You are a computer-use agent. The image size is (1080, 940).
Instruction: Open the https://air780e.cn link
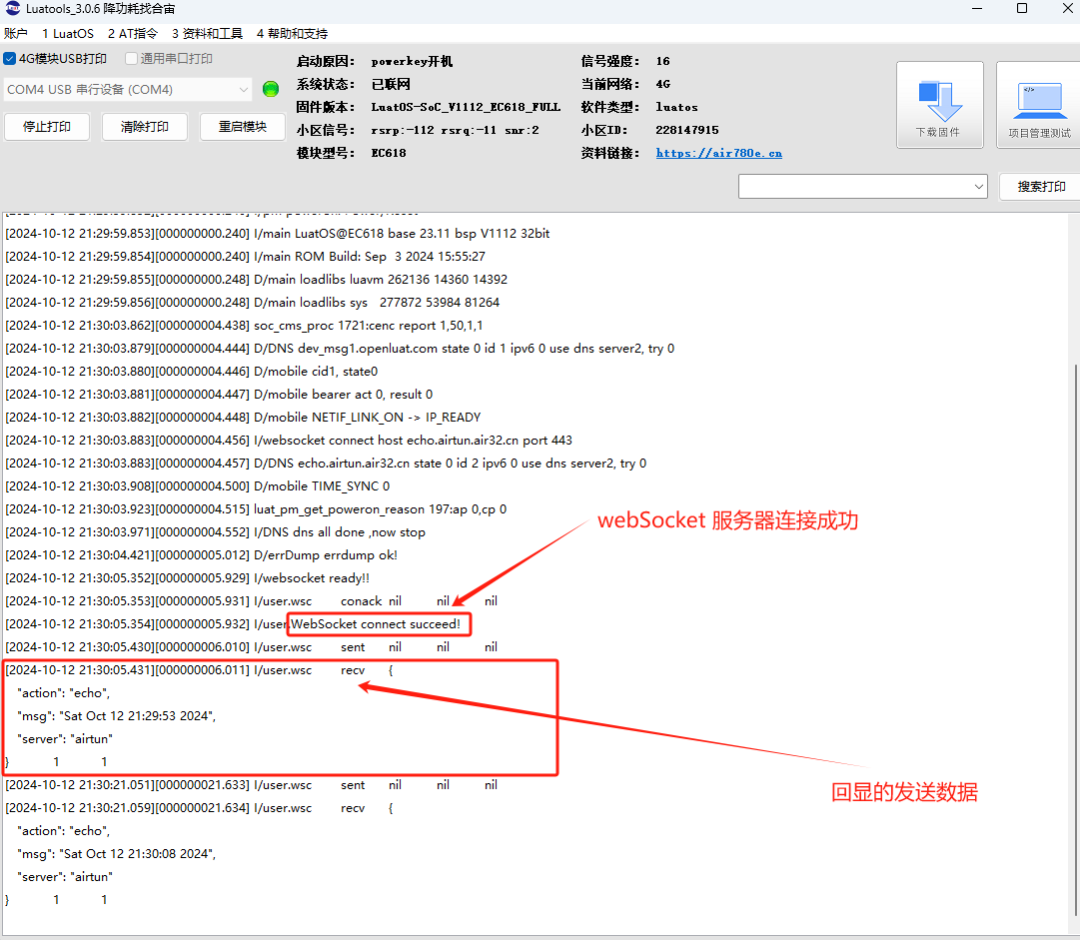[x=718, y=153]
